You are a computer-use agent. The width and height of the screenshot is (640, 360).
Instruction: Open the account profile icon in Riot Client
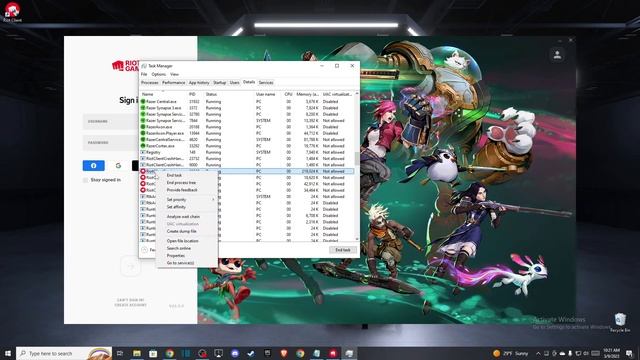pos(557,54)
